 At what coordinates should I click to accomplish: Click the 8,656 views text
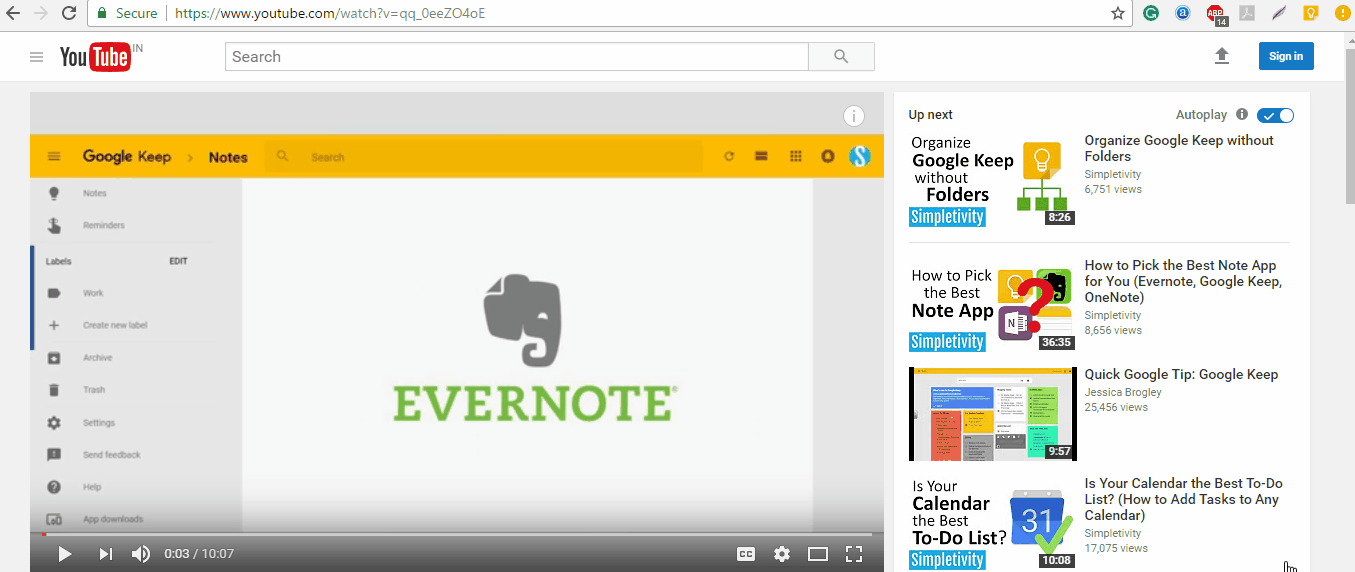pos(1113,330)
